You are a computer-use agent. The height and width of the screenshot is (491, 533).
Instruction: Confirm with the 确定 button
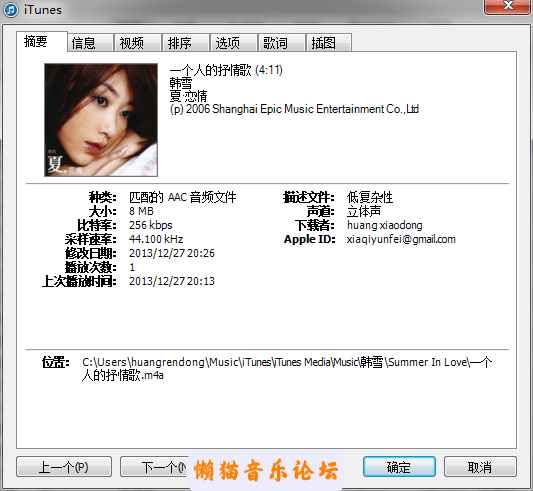pyautogui.click(x=399, y=467)
